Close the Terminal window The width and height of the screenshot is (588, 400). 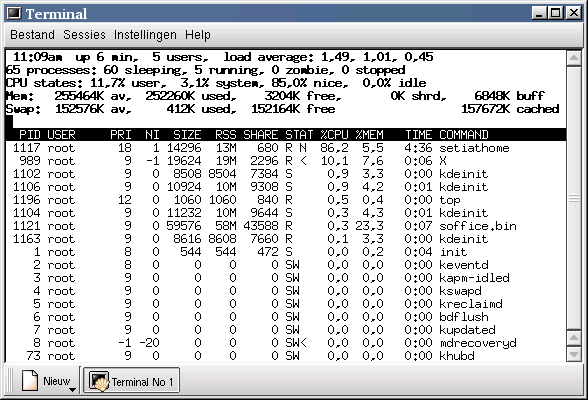pos(573,13)
